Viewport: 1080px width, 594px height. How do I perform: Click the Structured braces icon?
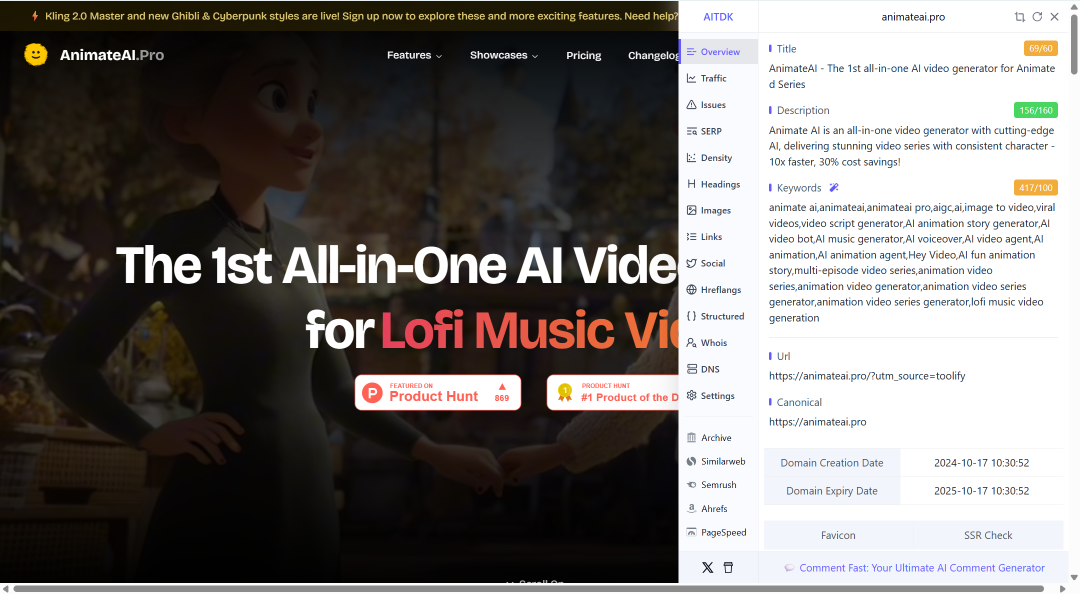pyautogui.click(x=692, y=316)
